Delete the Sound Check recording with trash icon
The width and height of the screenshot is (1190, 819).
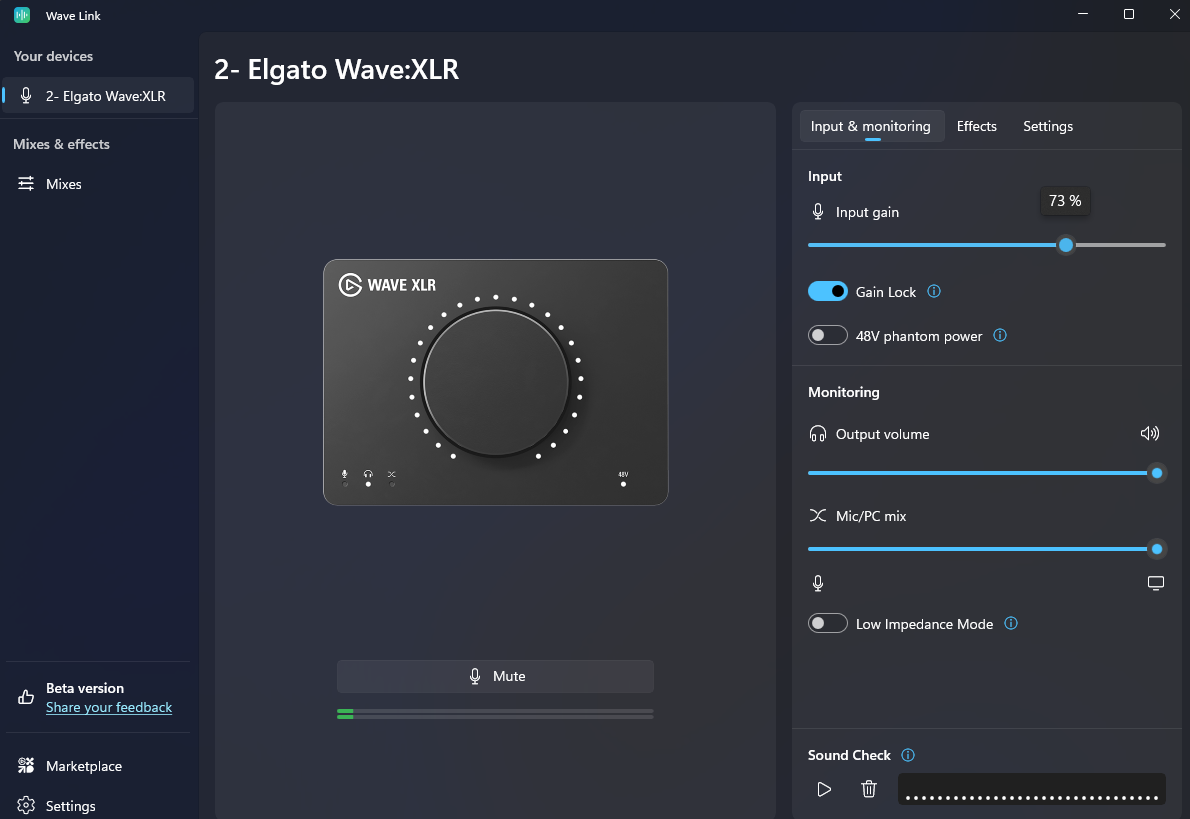869,789
